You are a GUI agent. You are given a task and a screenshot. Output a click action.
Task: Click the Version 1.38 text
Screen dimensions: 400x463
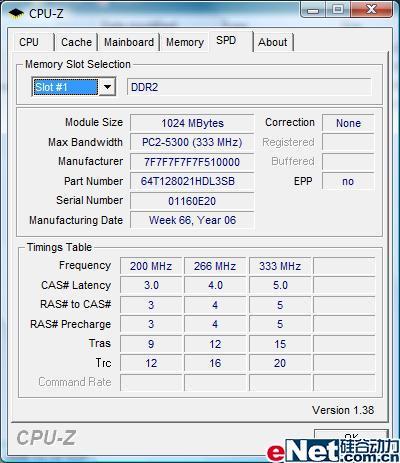pos(343,410)
